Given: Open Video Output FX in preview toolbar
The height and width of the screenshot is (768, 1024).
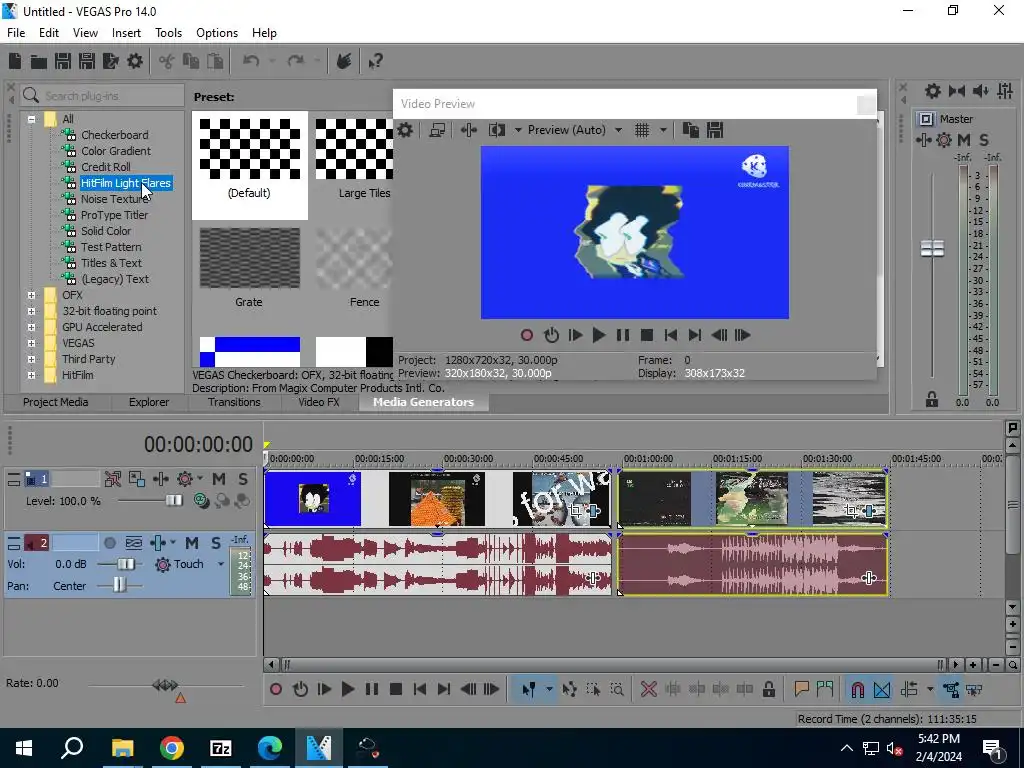Looking at the screenshot, I should [469, 130].
